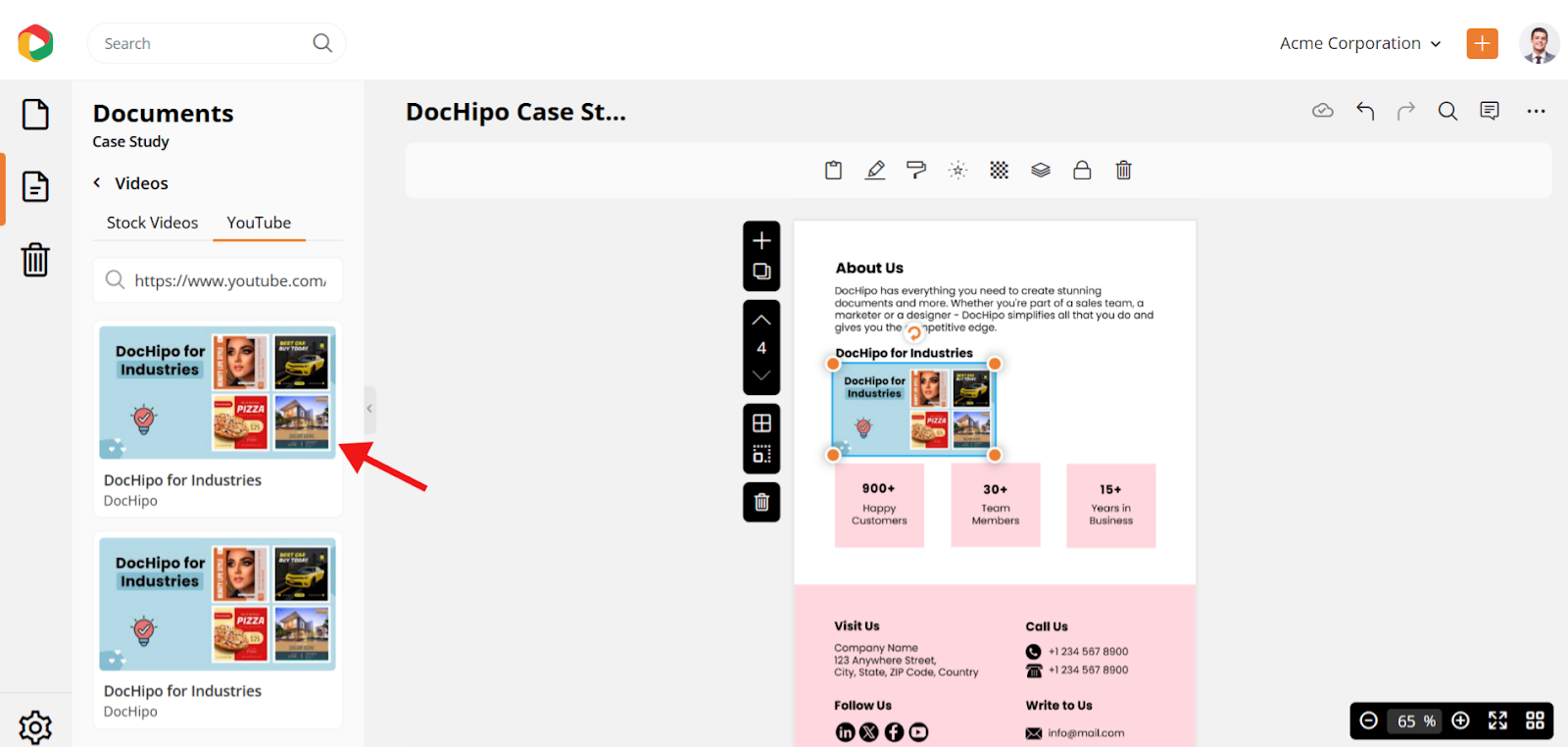This screenshot has width=1568, height=747.
Task: Click the info@mail.com text
Action: click(1086, 733)
